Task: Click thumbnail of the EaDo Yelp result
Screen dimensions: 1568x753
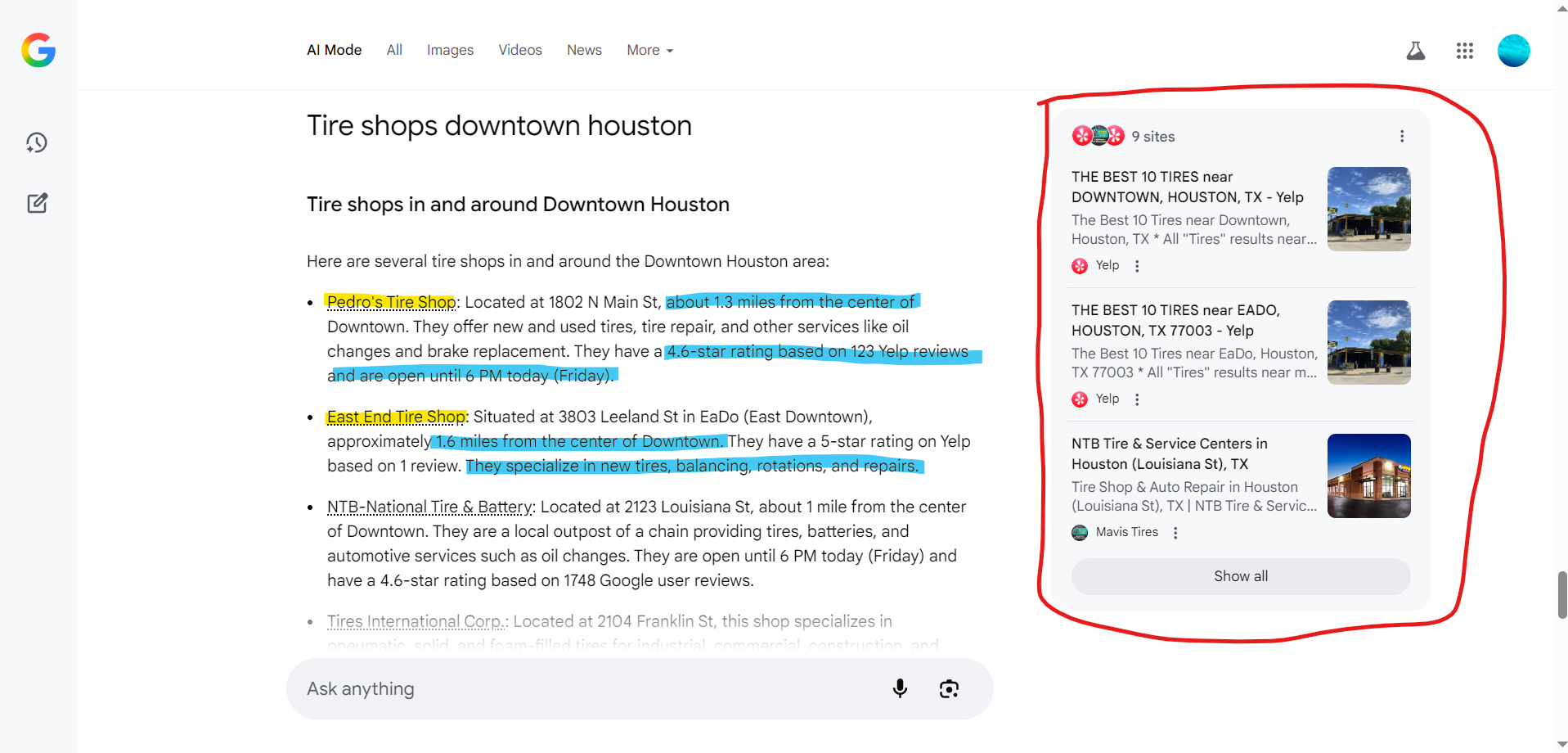Action: click(x=1368, y=342)
